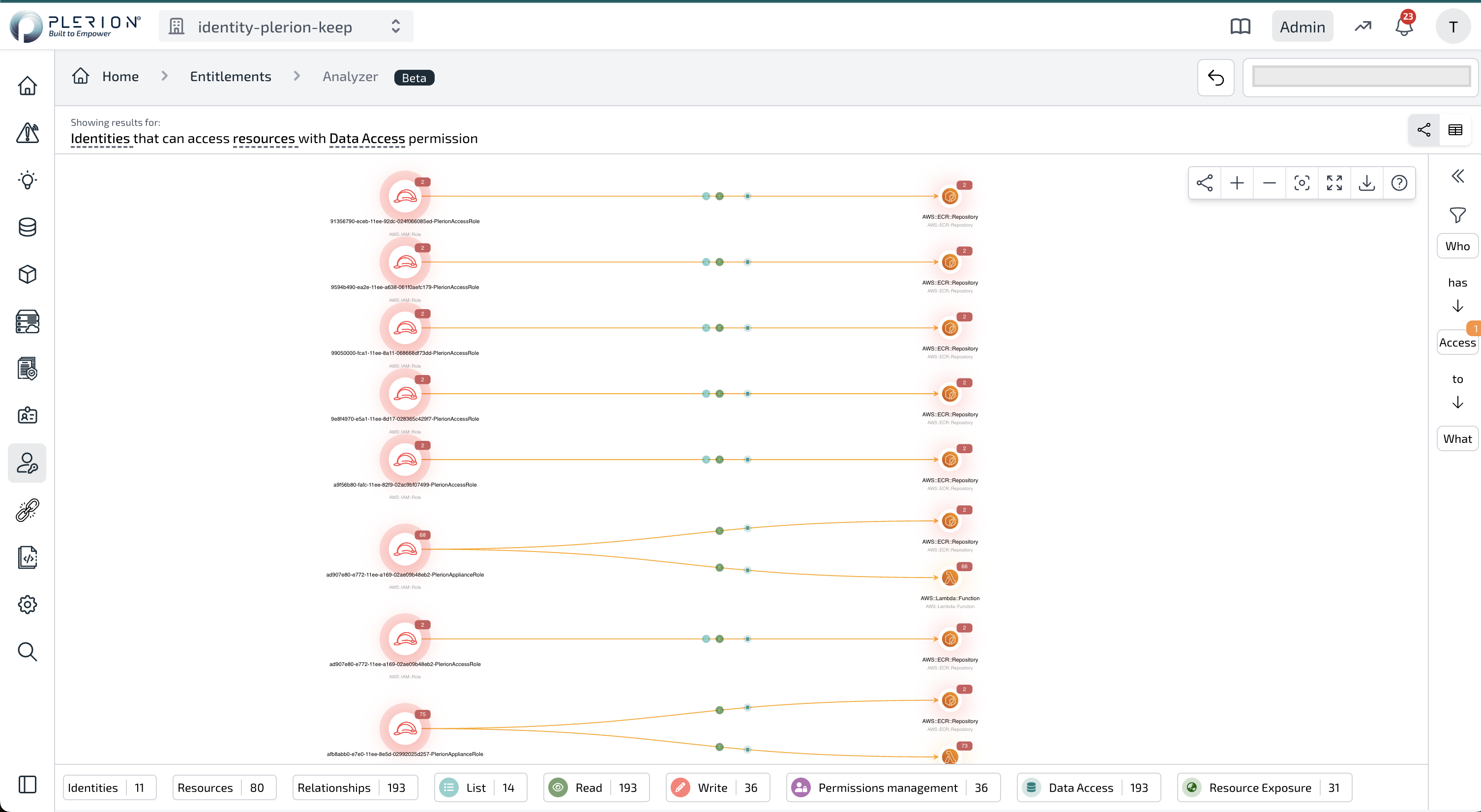1481x812 pixels.
Task: Open the user avatar T menu
Action: (x=1453, y=27)
